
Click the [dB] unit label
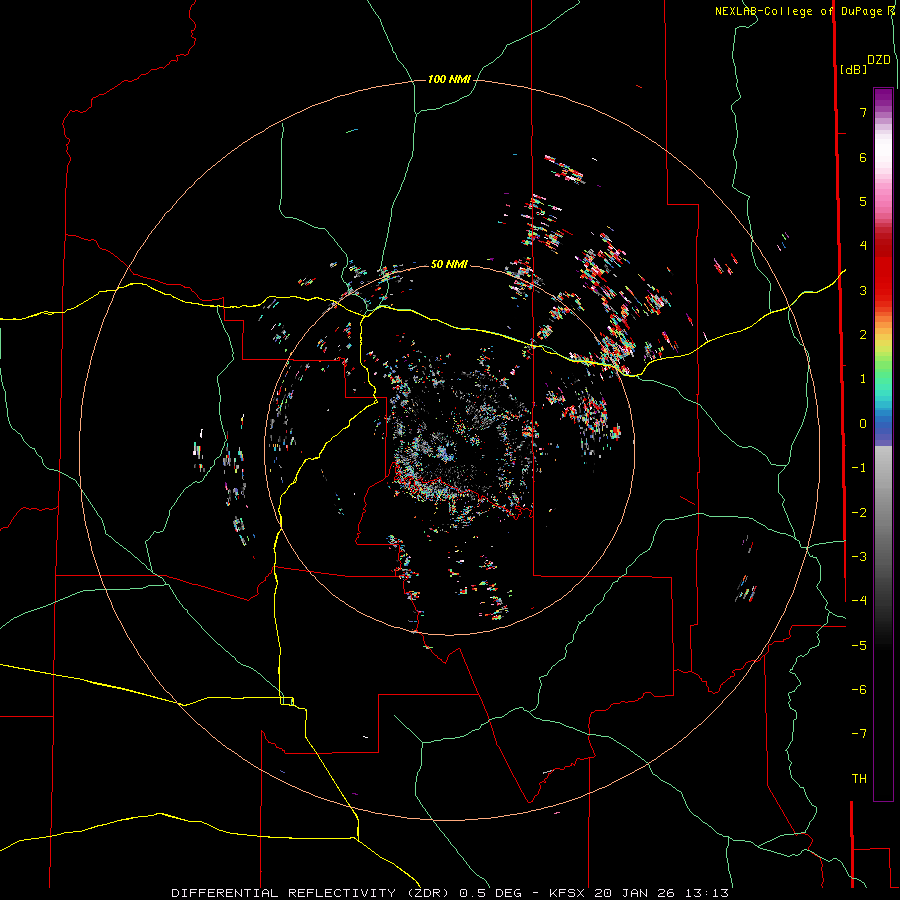pyautogui.click(x=854, y=69)
